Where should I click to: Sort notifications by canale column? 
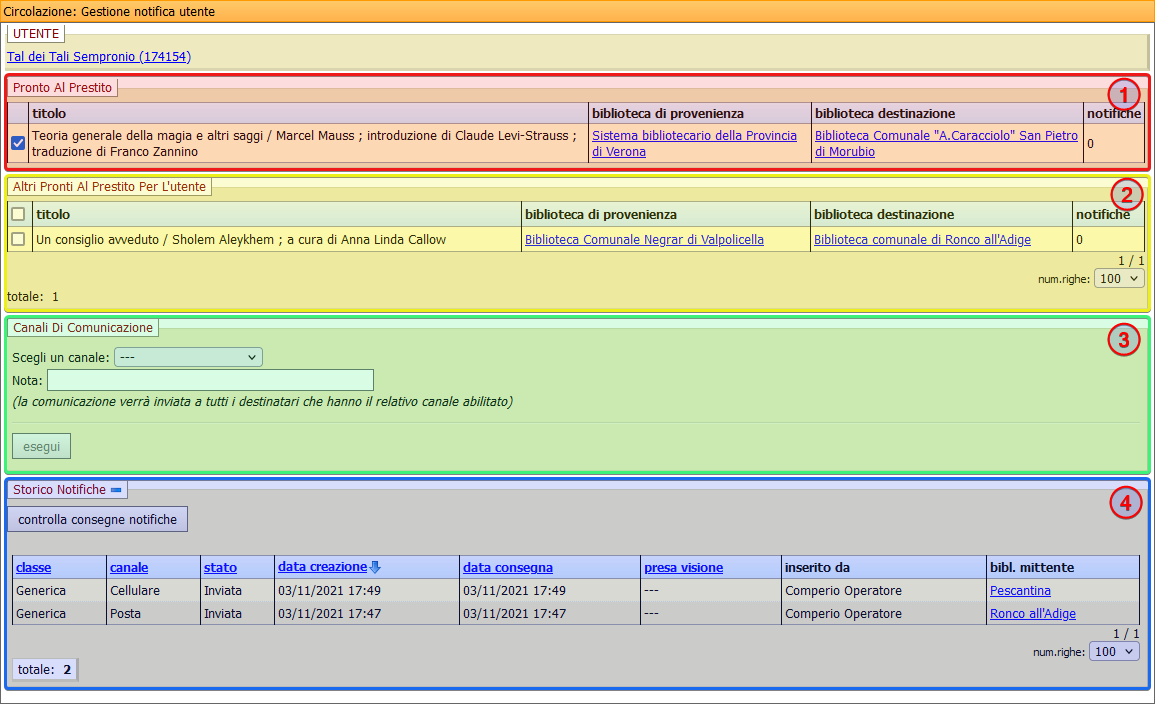pyautogui.click(x=129, y=567)
